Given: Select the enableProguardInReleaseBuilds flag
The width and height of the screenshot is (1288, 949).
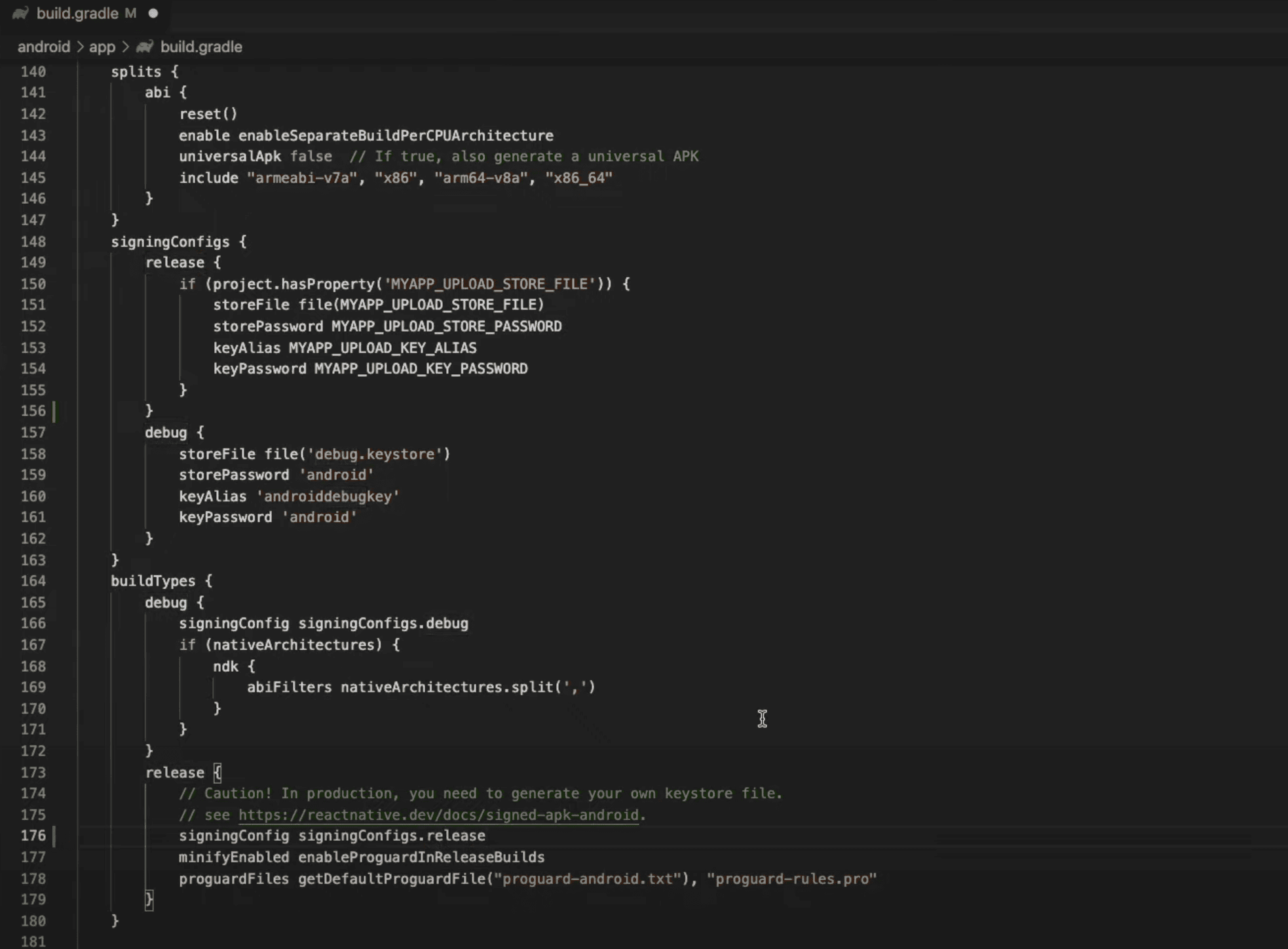Looking at the screenshot, I should coord(421,857).
